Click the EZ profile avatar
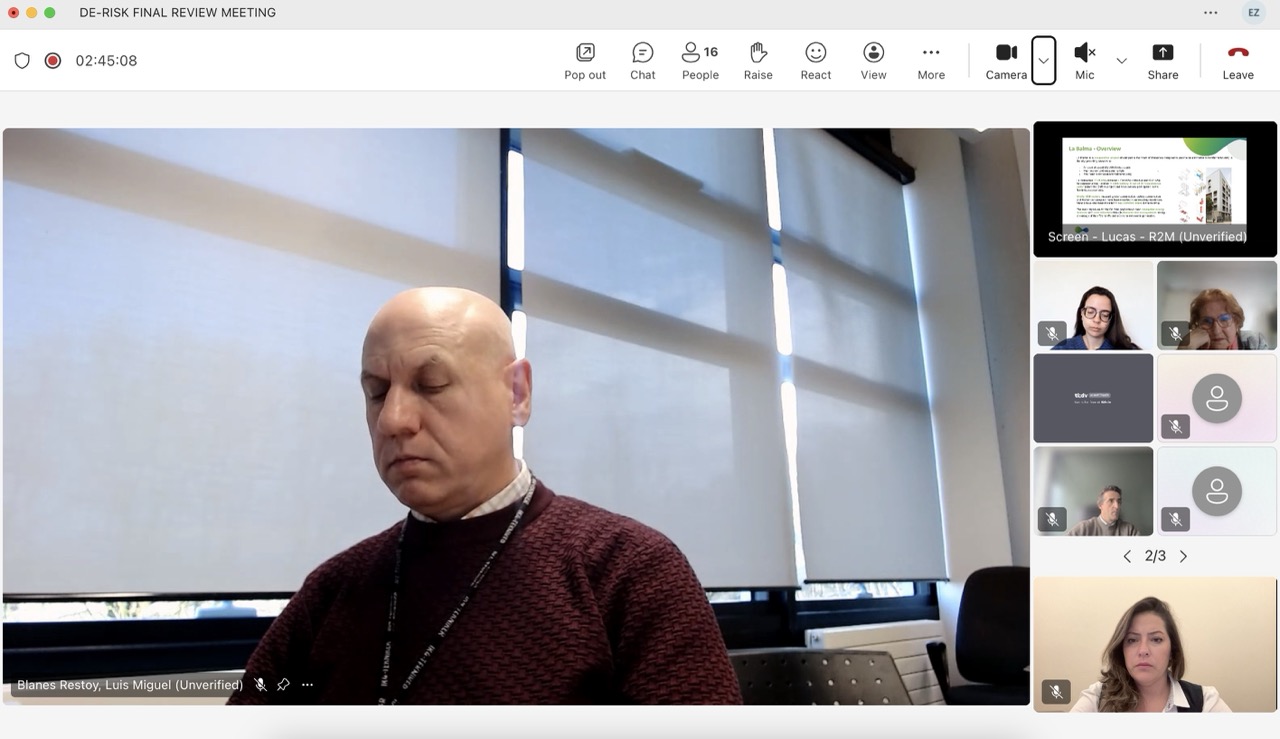The width and height of the screenshot is (1280, 739). pyautogui.click(x=1253, y=13)
